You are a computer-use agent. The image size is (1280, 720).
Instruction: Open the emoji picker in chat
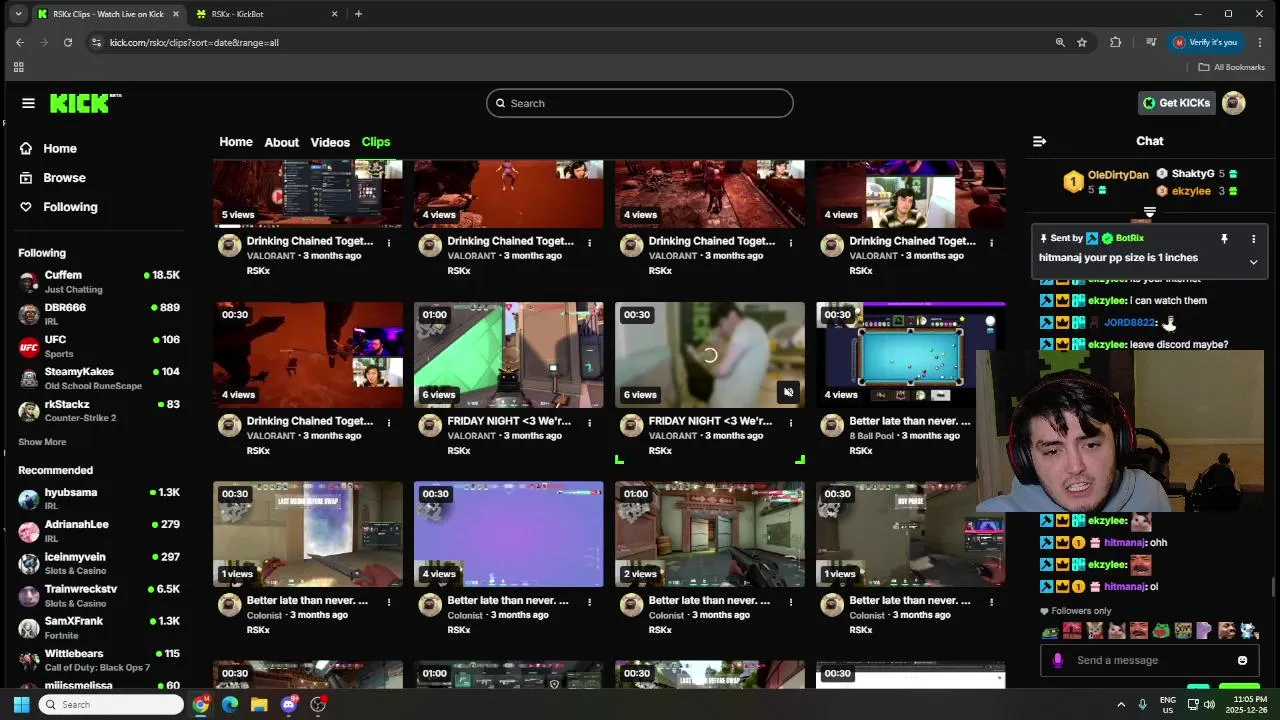(1242, 660)
